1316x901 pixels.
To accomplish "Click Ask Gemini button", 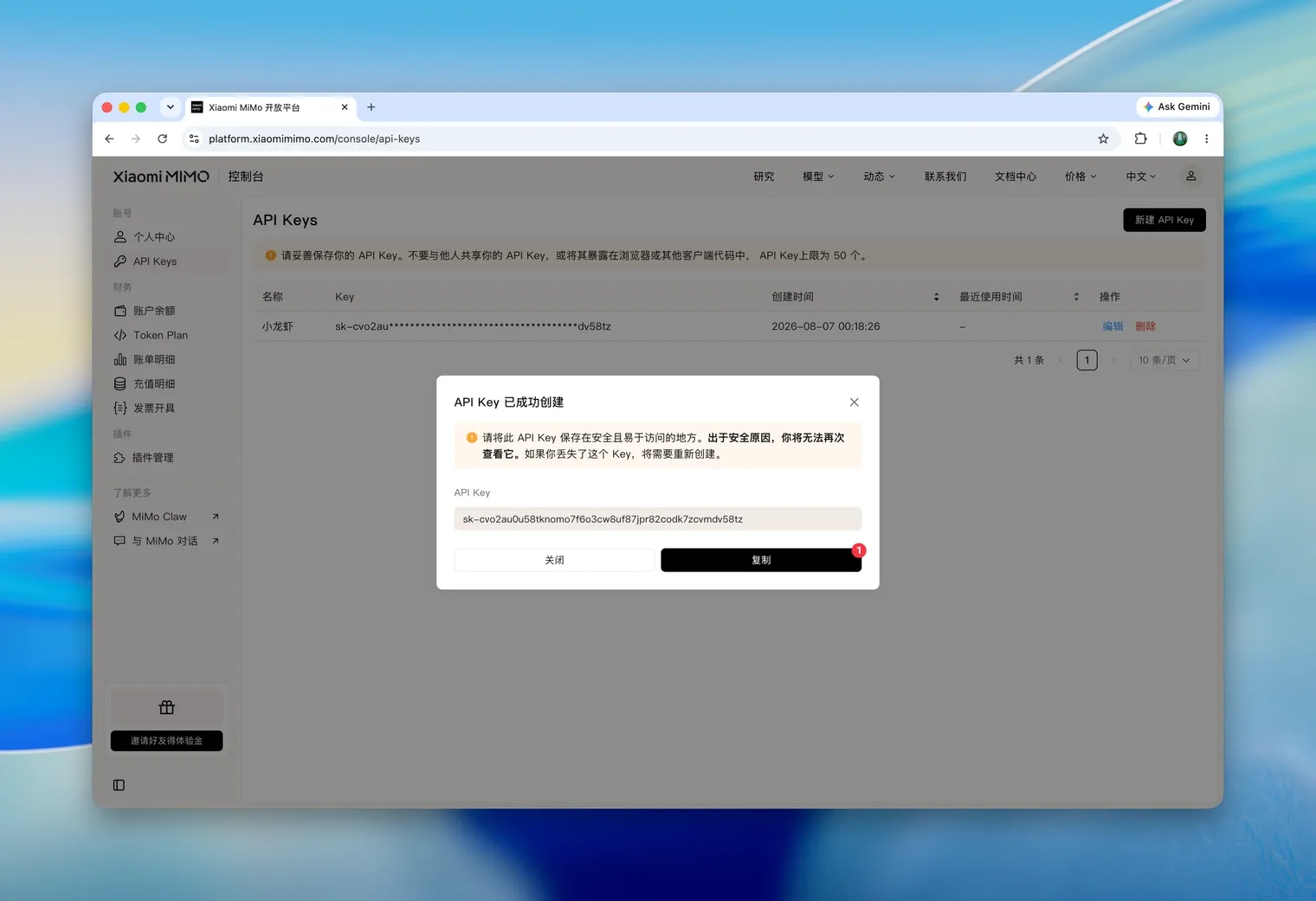I will tap(1177, 106).
